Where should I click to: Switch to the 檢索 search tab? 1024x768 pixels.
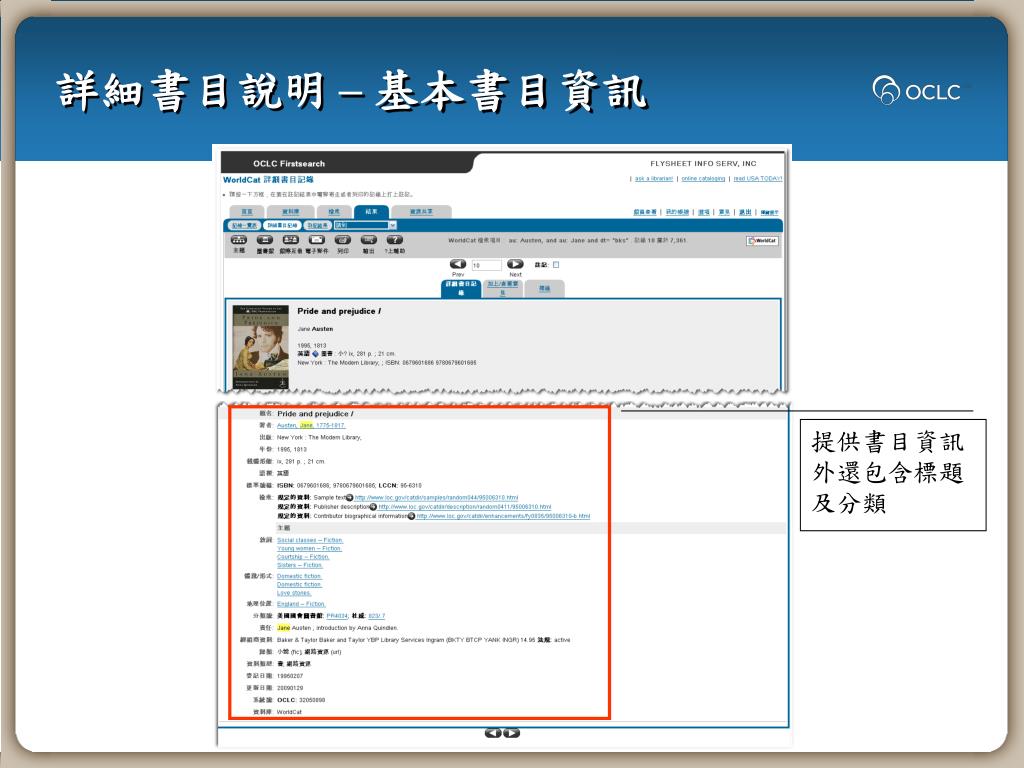[334, 212]
